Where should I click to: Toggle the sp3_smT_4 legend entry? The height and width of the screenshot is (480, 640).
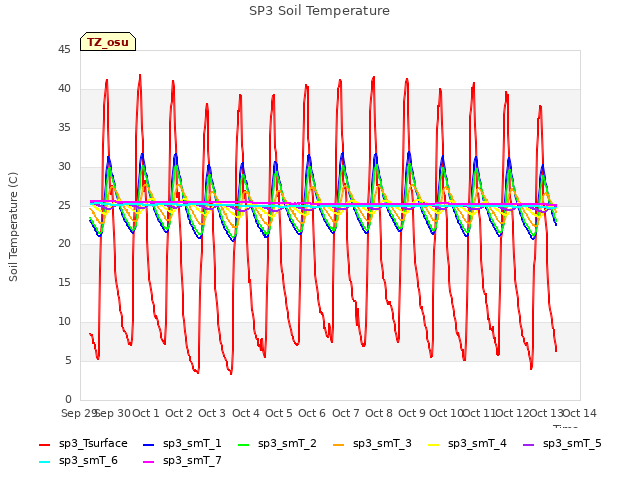click(x=467, y=444)
